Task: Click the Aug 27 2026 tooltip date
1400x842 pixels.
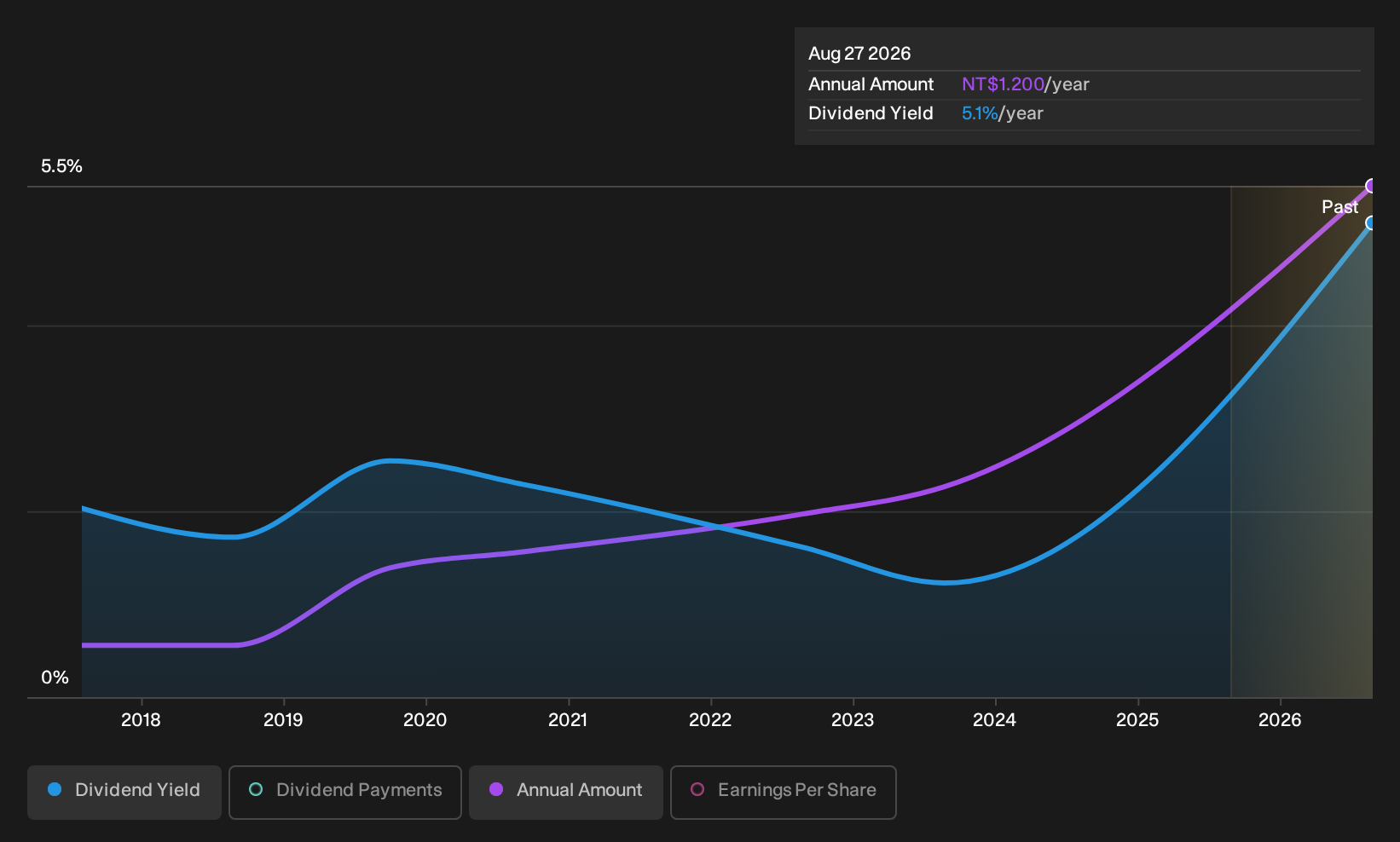Action: pos(859,54)
